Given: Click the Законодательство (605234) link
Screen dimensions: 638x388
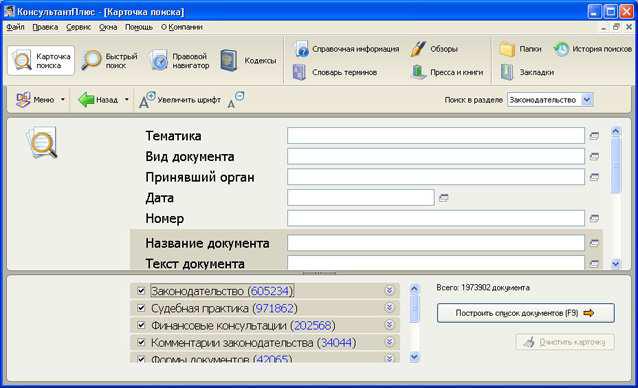Looking at the screenshot, I should point(222,291).
